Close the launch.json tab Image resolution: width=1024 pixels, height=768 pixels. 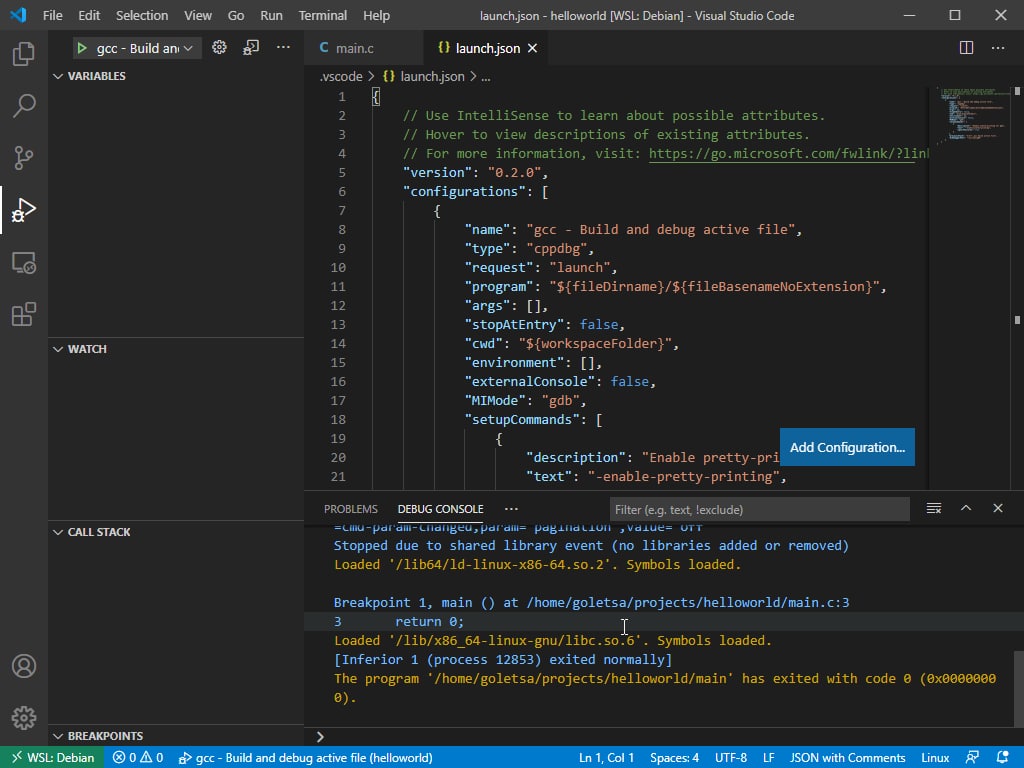pos(532,48)
